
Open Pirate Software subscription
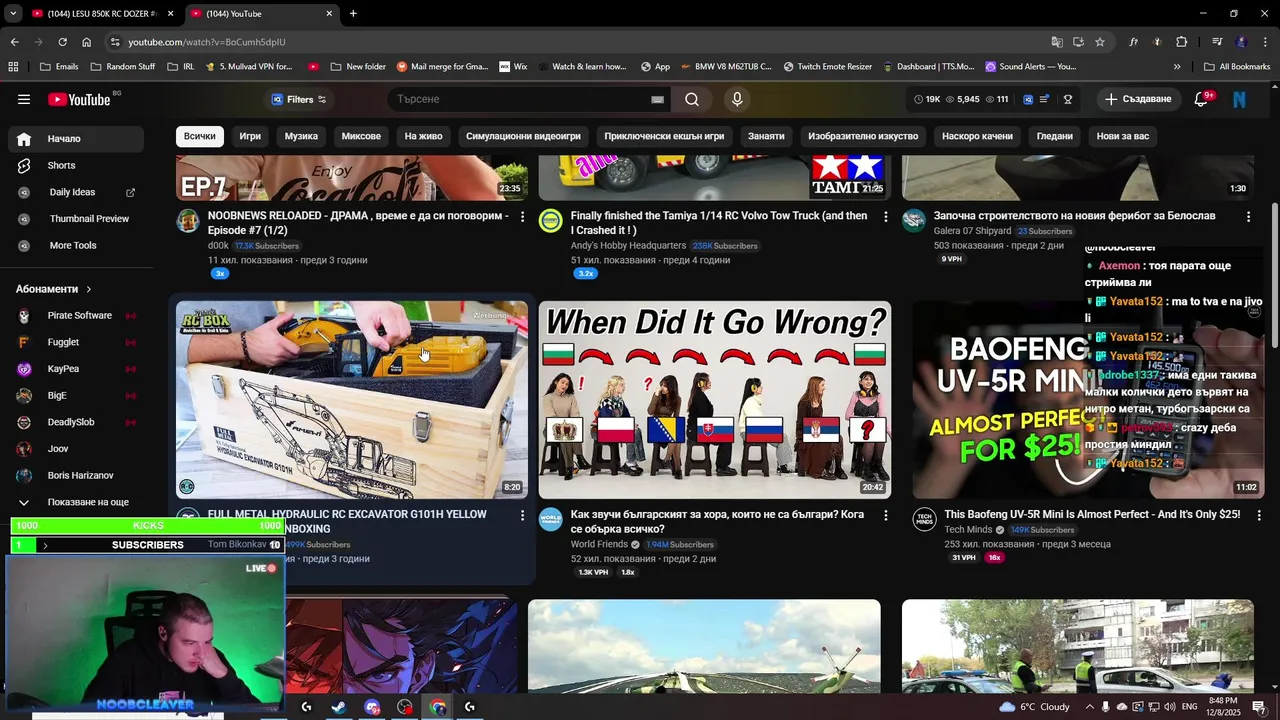point(76,315)
